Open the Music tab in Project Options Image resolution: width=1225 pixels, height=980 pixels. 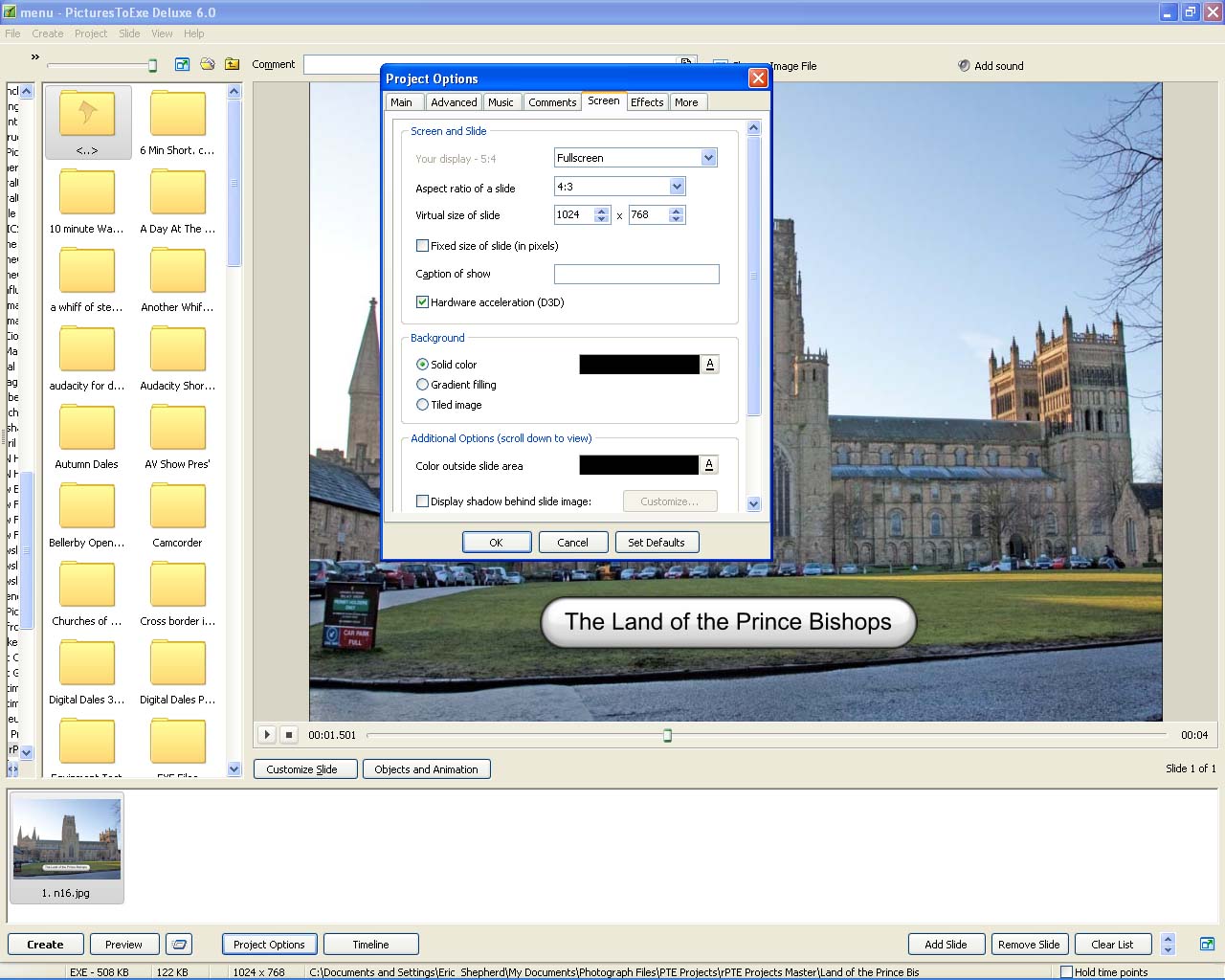pyautogui.click(x=501, y=102)
